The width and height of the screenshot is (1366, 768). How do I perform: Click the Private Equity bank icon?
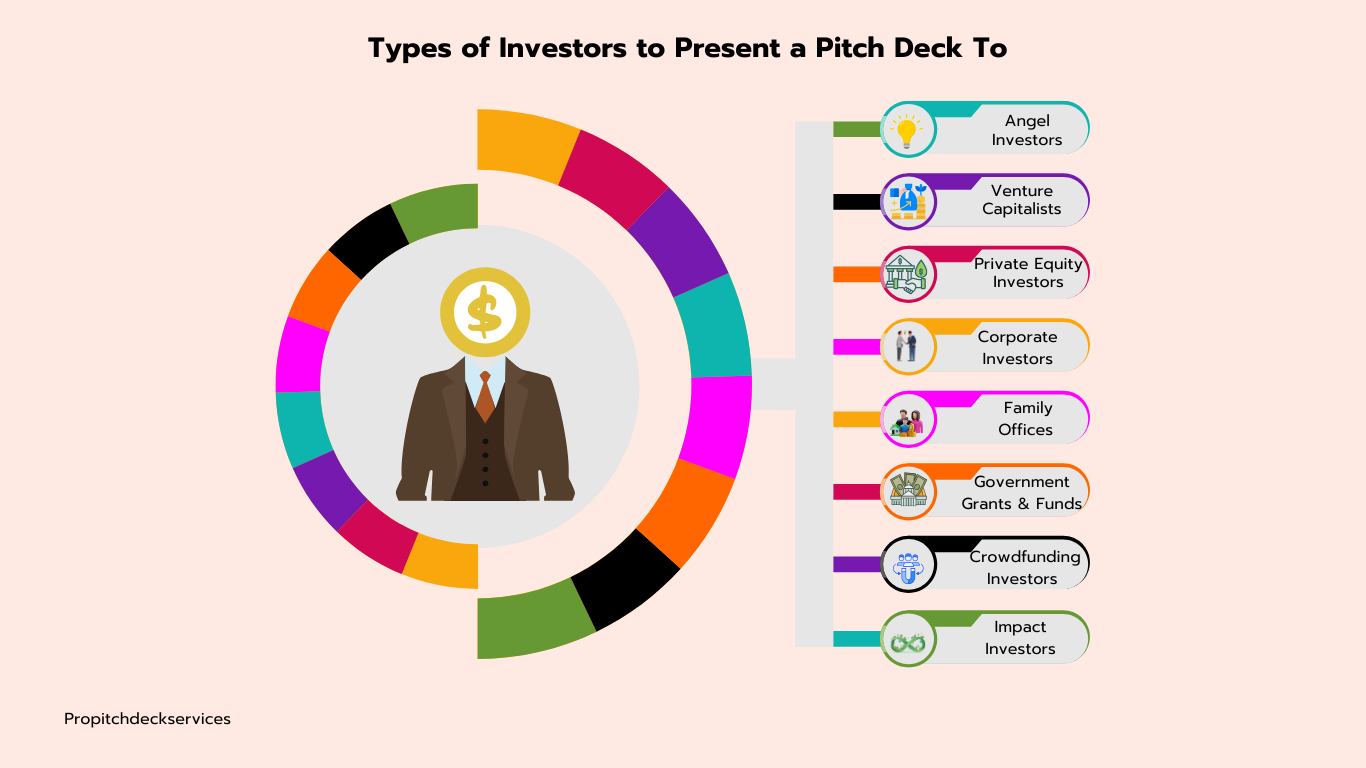pyautogui.click(x=908, y=274)
